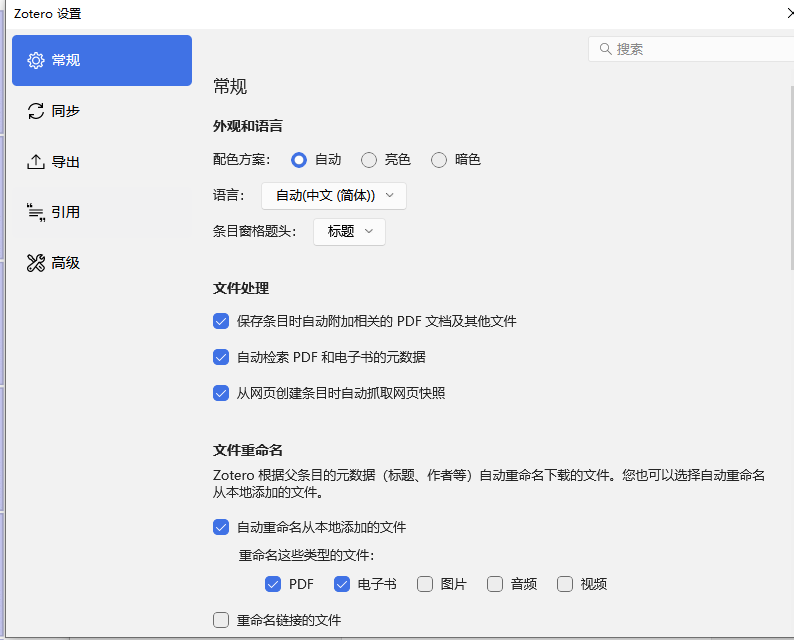Enable 重命名链接的文件 checkbox

[x=221, y=620]
